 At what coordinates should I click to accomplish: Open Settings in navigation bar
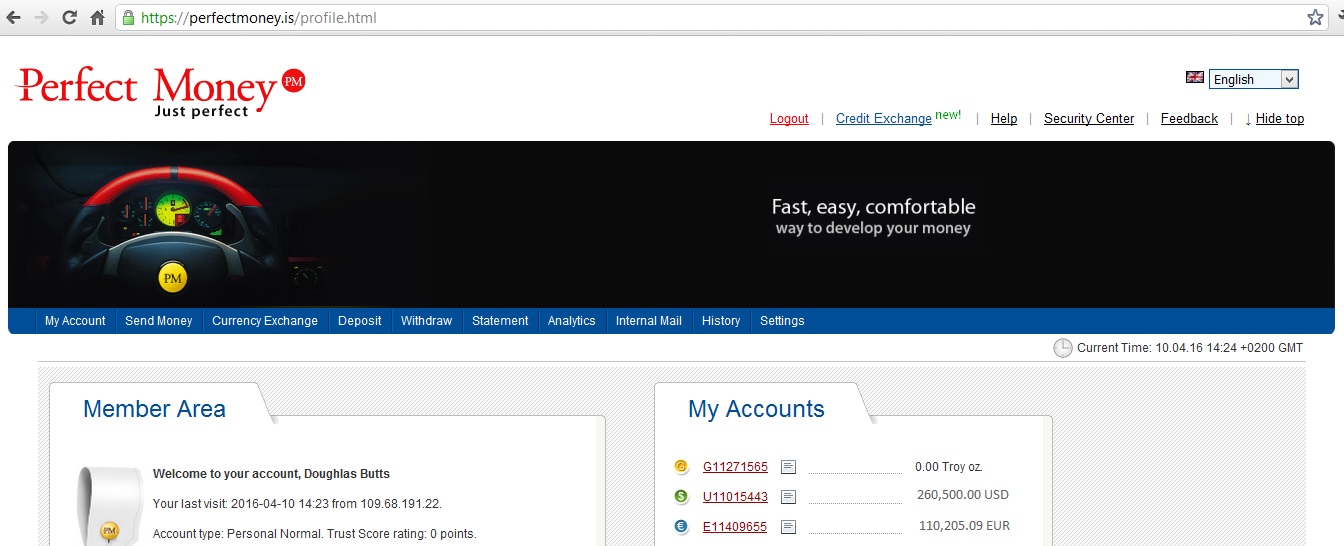782,321
